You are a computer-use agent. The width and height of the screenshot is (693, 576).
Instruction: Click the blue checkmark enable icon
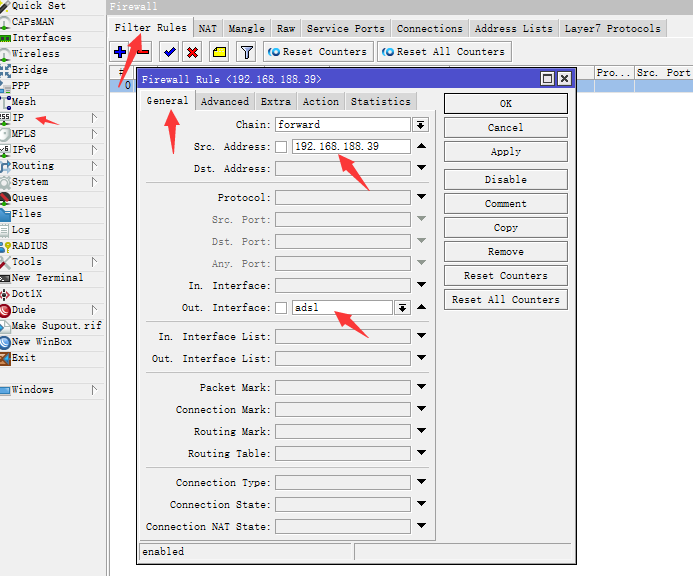pyautogui.click(x=169, y=52)
